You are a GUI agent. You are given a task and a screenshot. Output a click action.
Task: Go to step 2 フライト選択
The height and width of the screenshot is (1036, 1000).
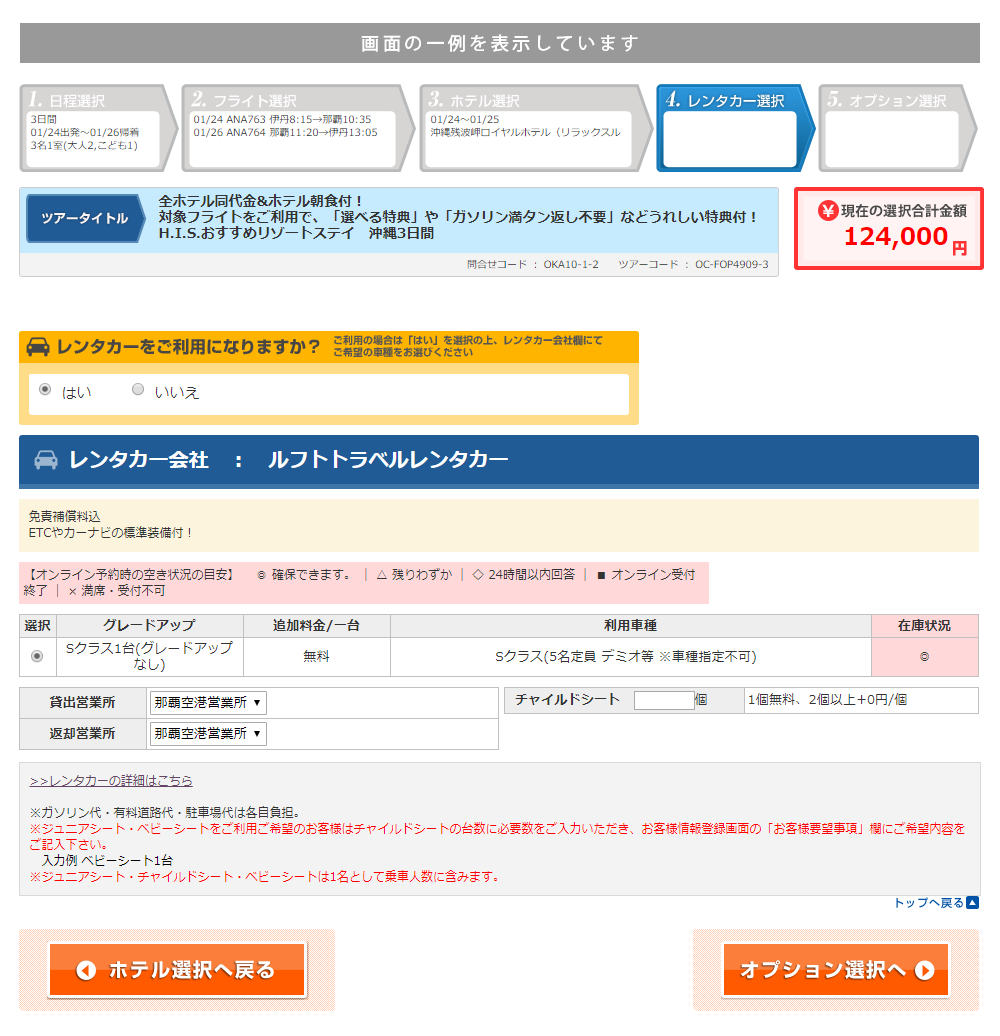coord(292,127)
